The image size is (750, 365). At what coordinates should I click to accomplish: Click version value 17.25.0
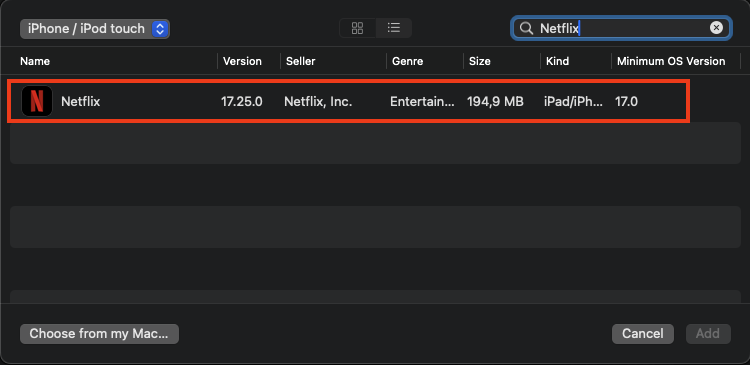pyautogui.click(x=242, y=101)
